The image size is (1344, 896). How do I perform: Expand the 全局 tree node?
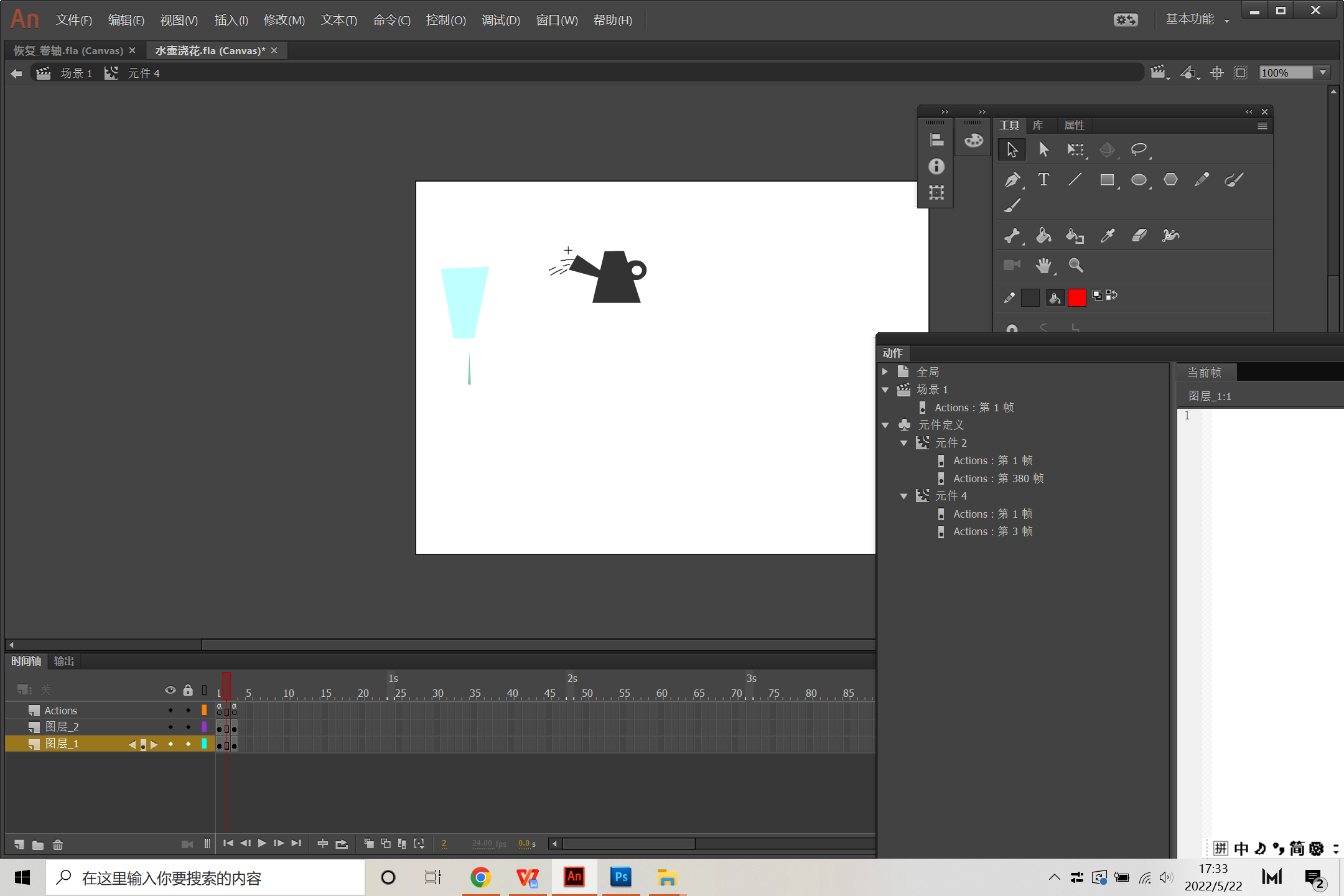pos(885,371)
